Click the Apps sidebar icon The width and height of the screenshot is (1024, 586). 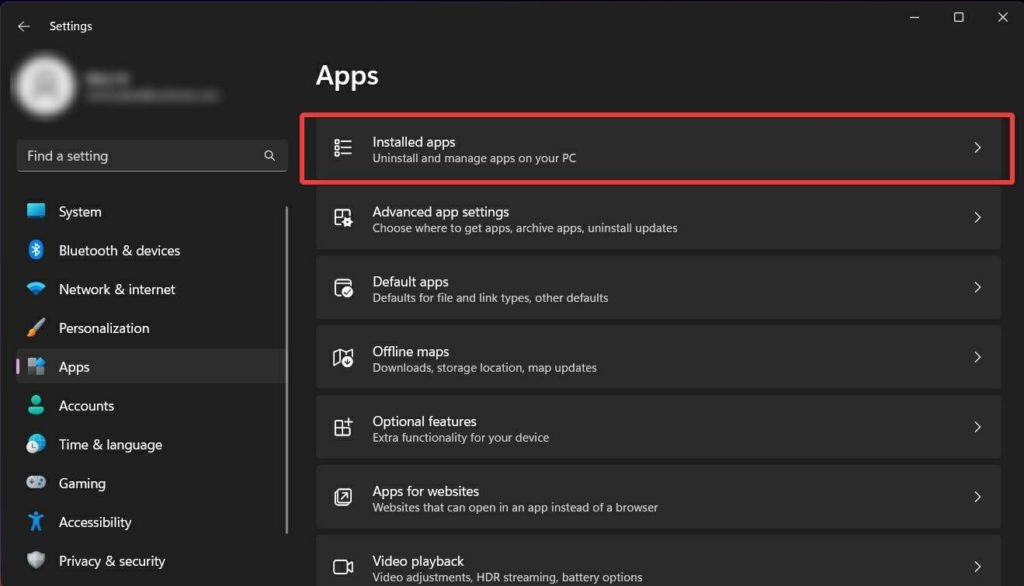[36, 366]
